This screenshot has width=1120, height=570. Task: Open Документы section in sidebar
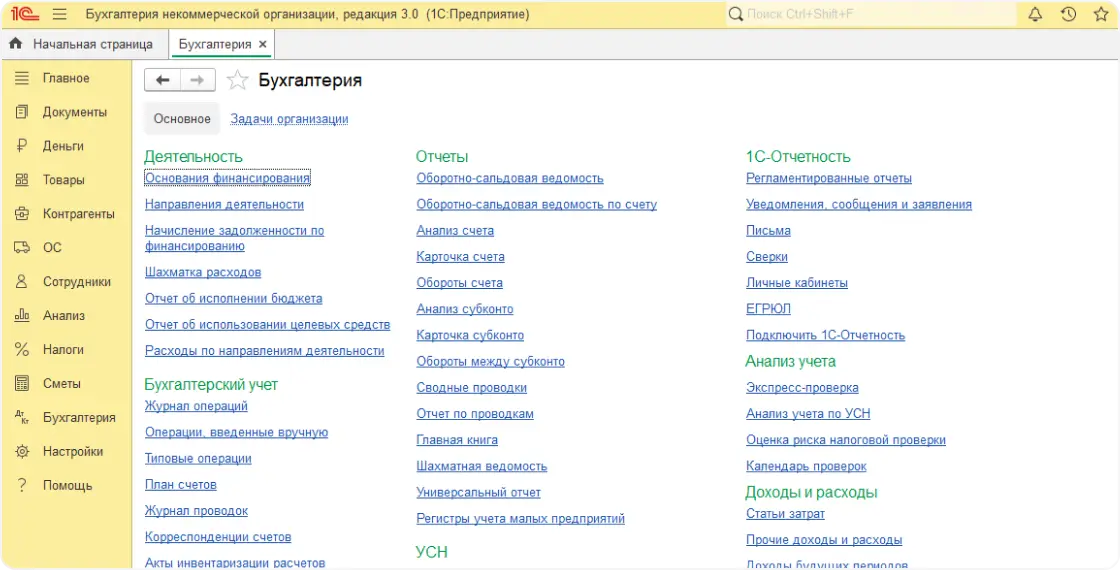[x=75, y=112]
